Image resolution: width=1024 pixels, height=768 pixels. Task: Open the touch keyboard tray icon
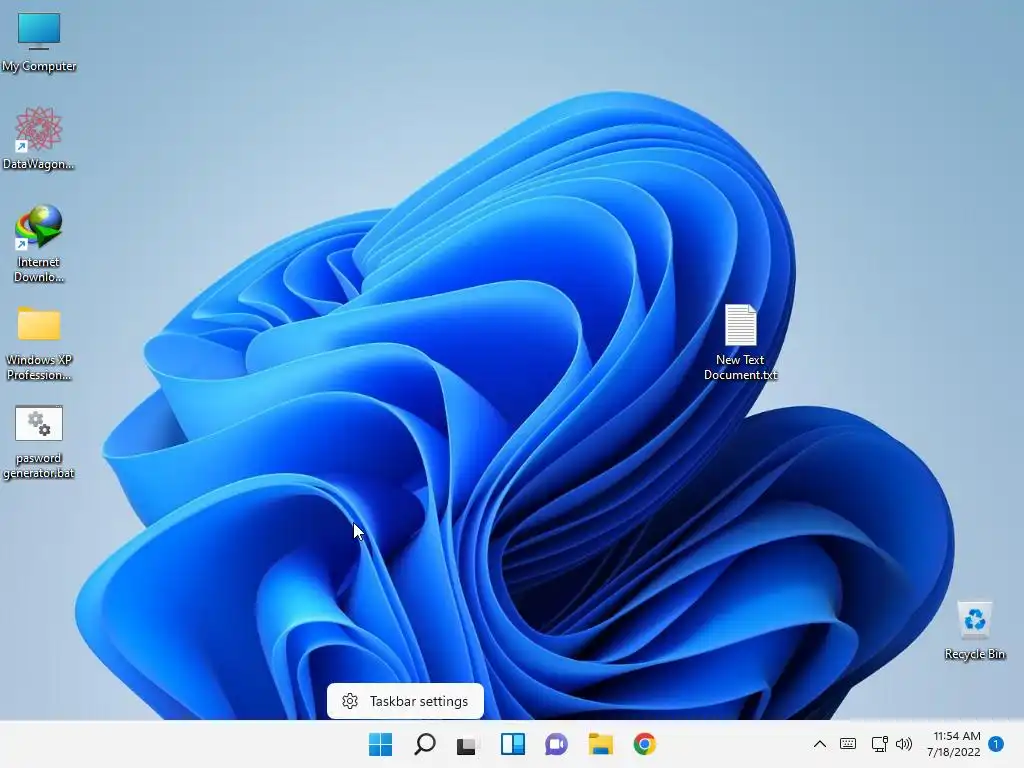tap(848, 744)
